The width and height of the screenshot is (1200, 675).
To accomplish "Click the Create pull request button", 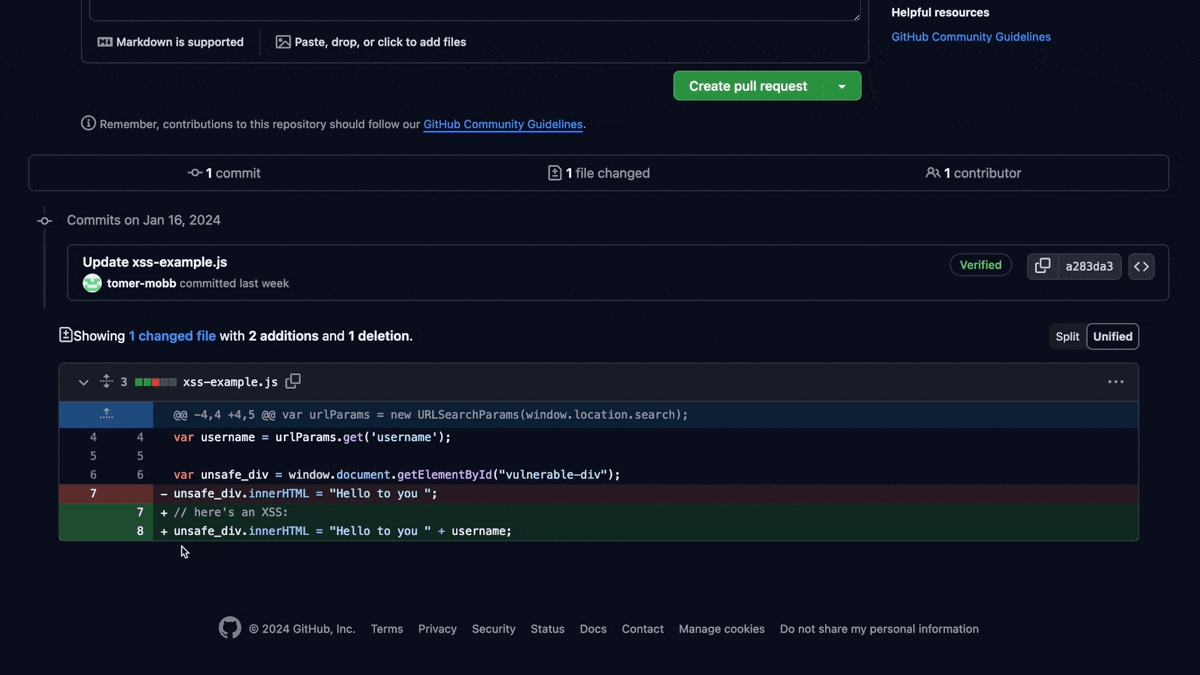I will click(748, 85).
